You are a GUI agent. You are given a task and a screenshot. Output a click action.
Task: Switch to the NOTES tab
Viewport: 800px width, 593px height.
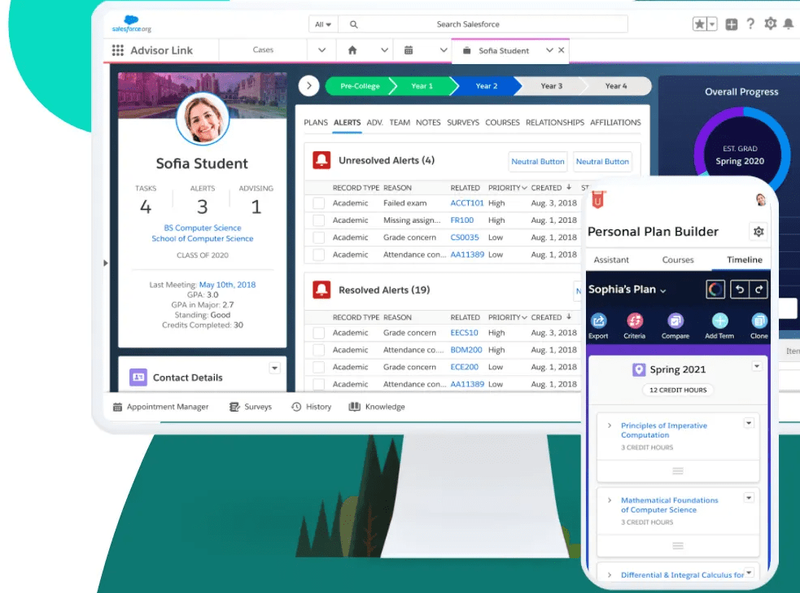428,122
